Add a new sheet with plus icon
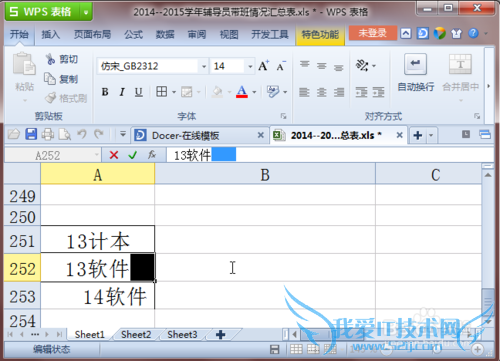 point(220,334)
